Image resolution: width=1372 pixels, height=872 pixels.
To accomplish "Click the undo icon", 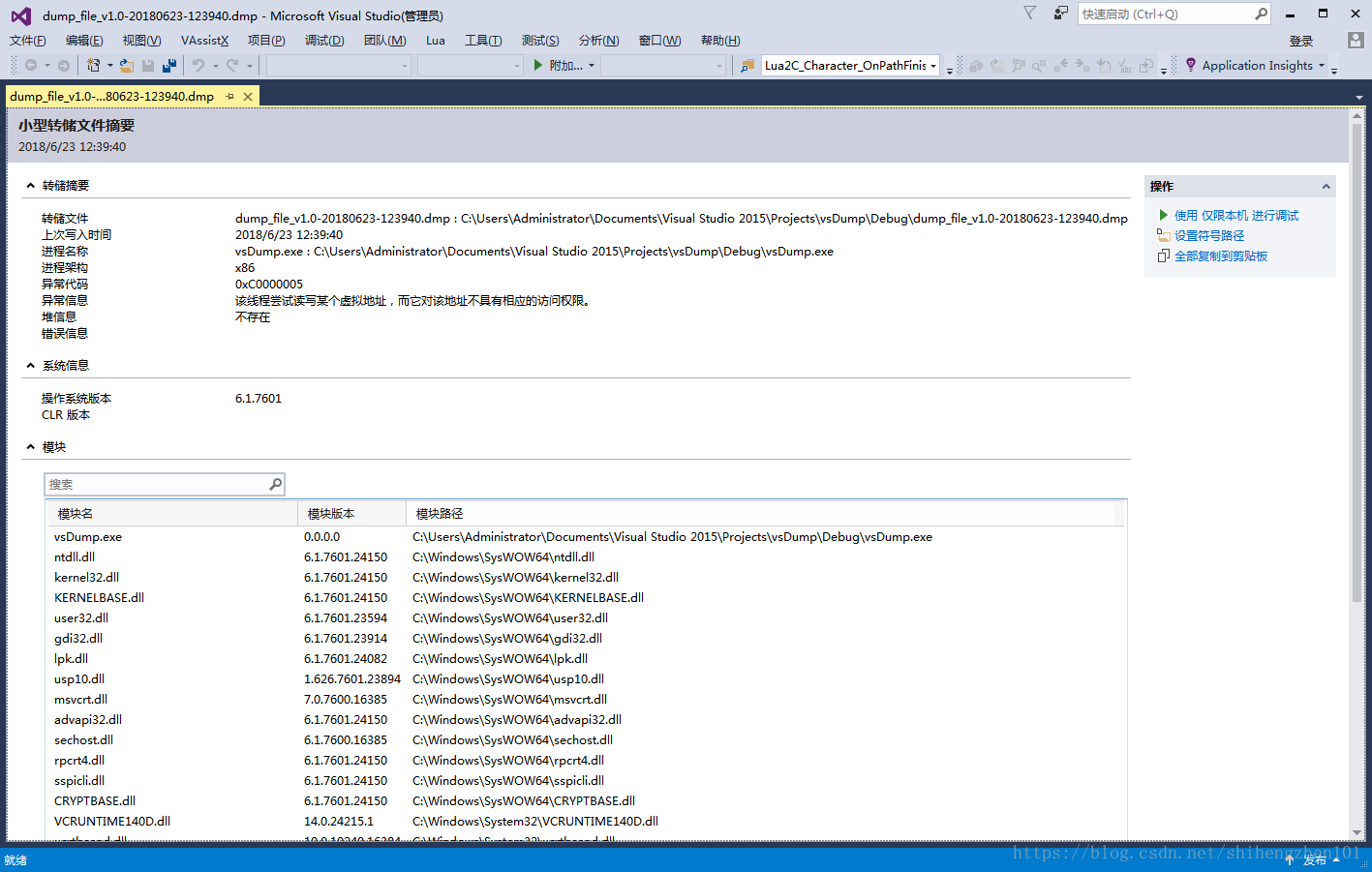I will (x=198, y=66).
